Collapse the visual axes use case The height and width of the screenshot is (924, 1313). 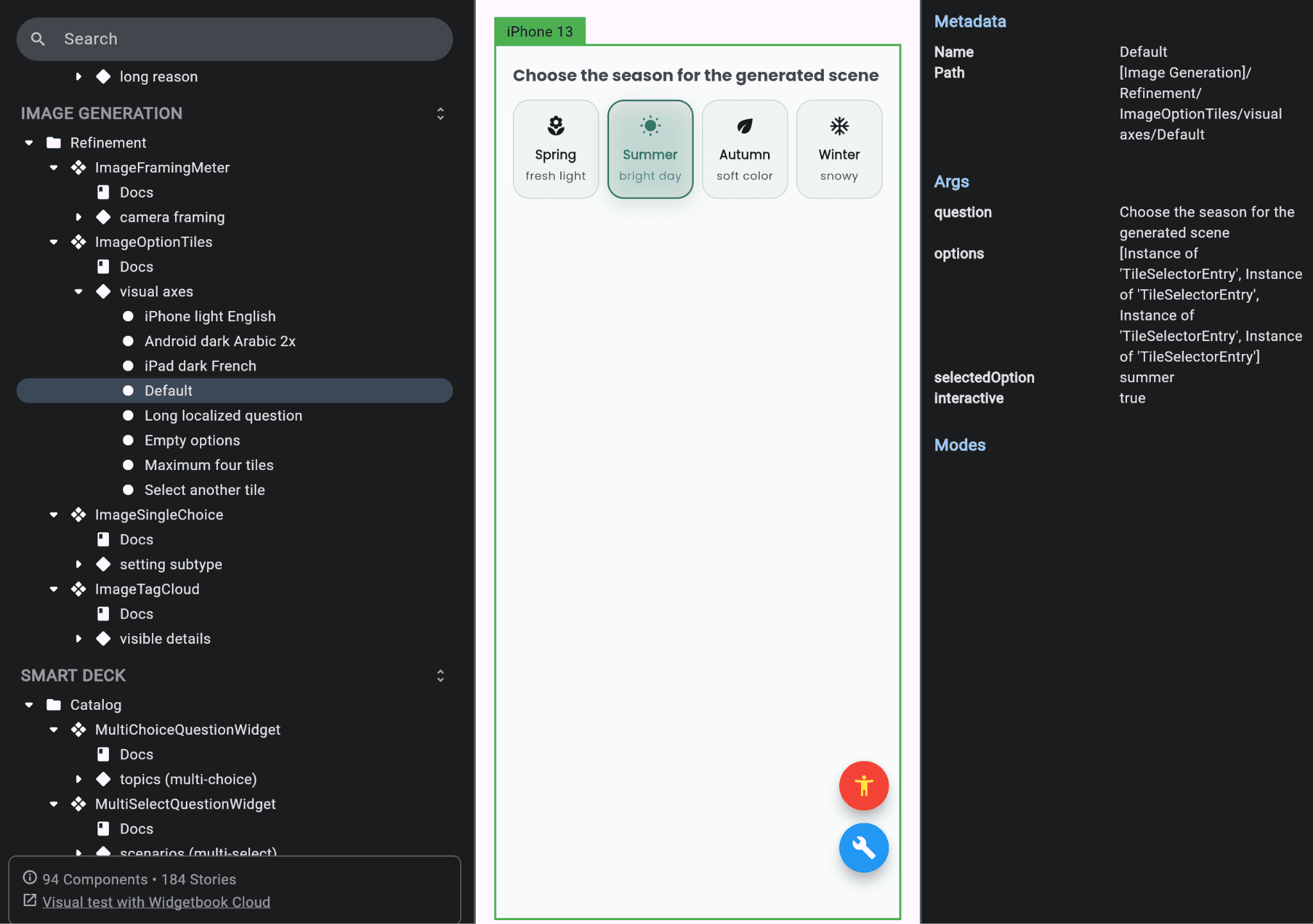coord(78,292)
